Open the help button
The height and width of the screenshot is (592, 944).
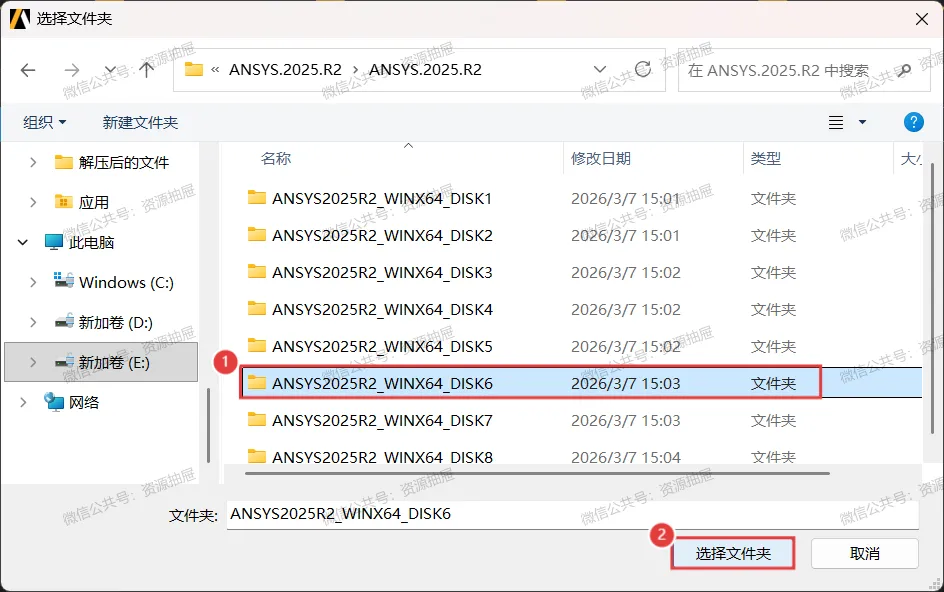tap(913, 122)
